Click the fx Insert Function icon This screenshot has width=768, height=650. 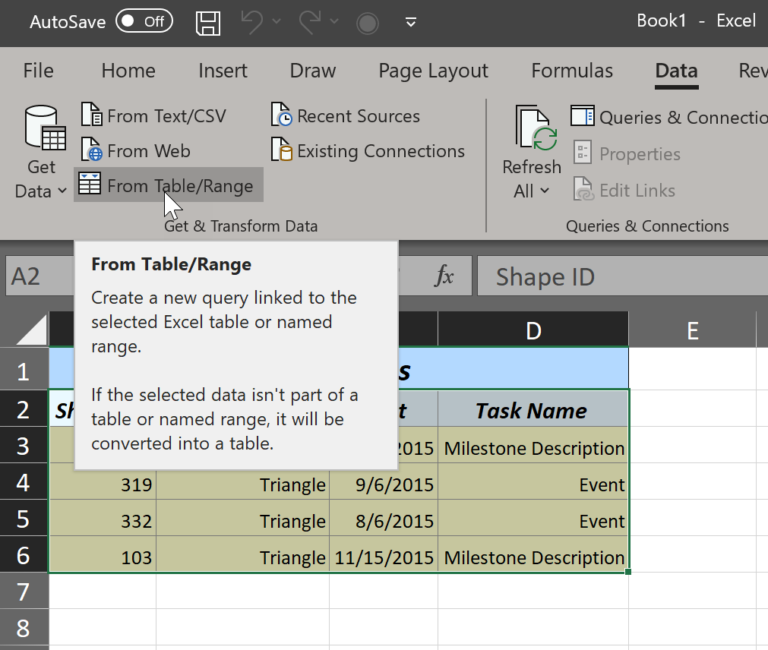[444, 276]
